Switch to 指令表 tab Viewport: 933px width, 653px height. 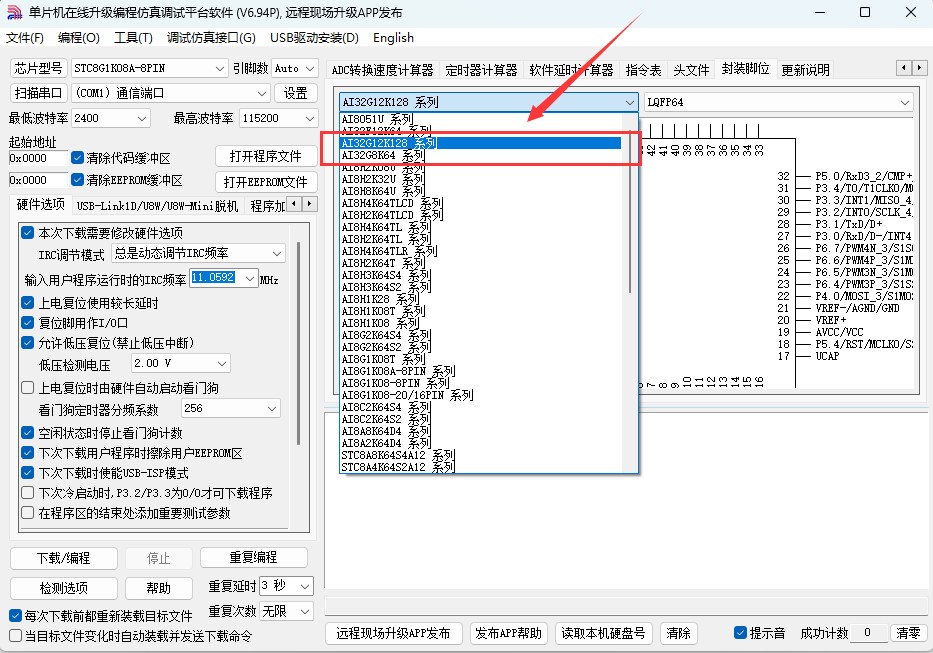click(643, 70)
